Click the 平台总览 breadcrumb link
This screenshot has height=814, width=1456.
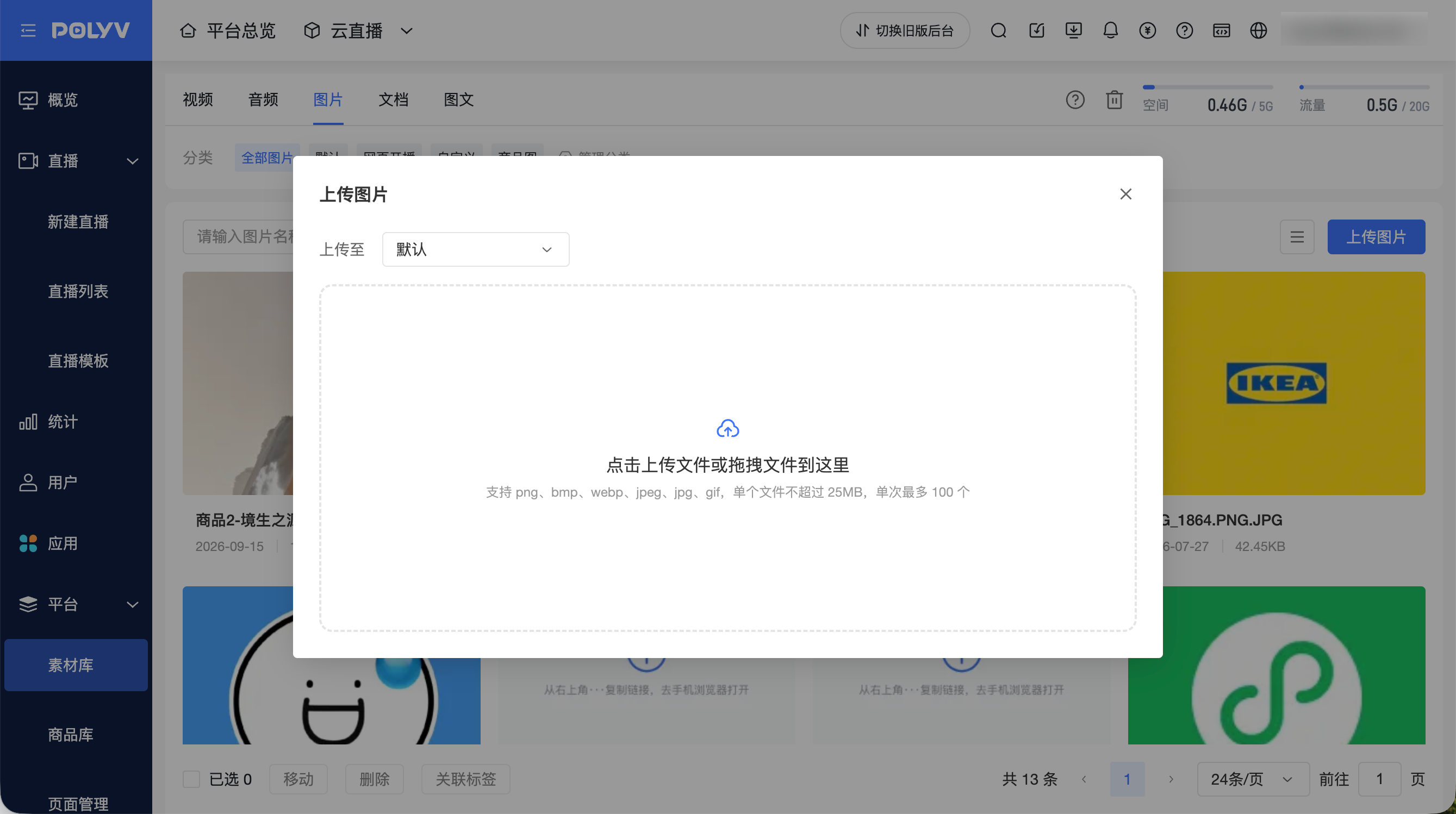[x=241, y=30]
